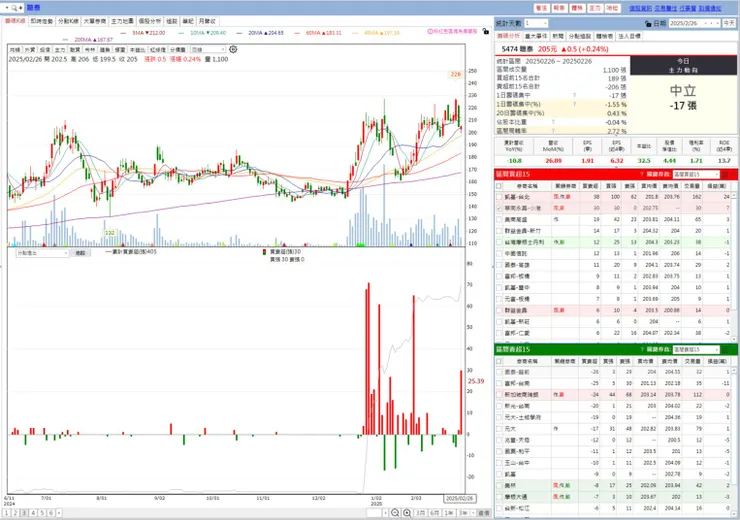Click help icon next to 區間周轉率
This screenshot has width=740, height=520.
[x=553, y=131]
